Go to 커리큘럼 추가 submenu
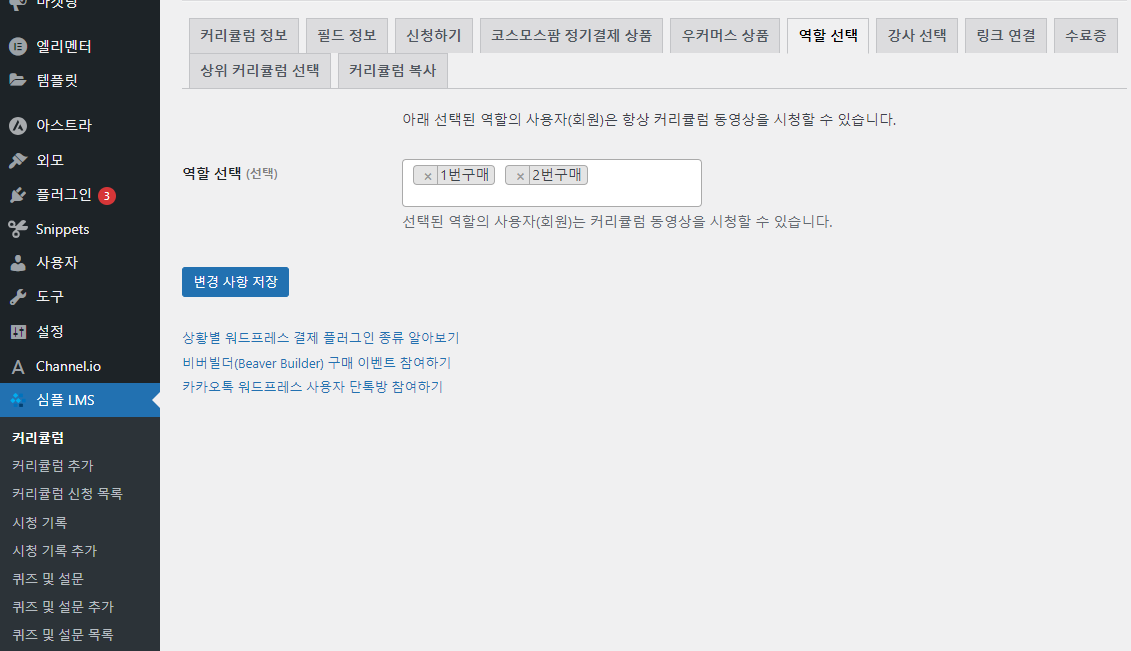This screenshot has height=651, width=1131. click(53, 466)
